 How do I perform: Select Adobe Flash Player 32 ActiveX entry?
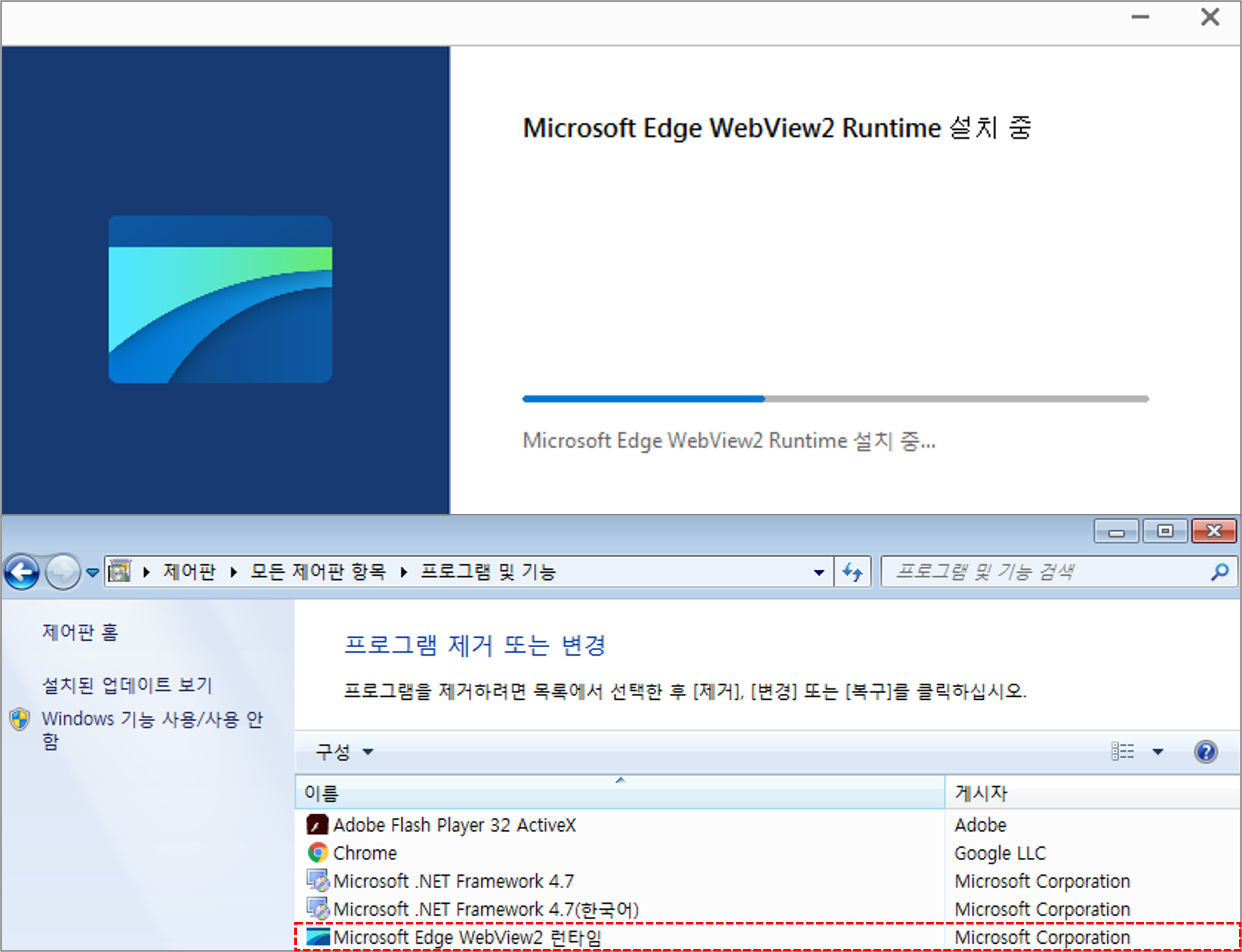[x=454, y=825]
